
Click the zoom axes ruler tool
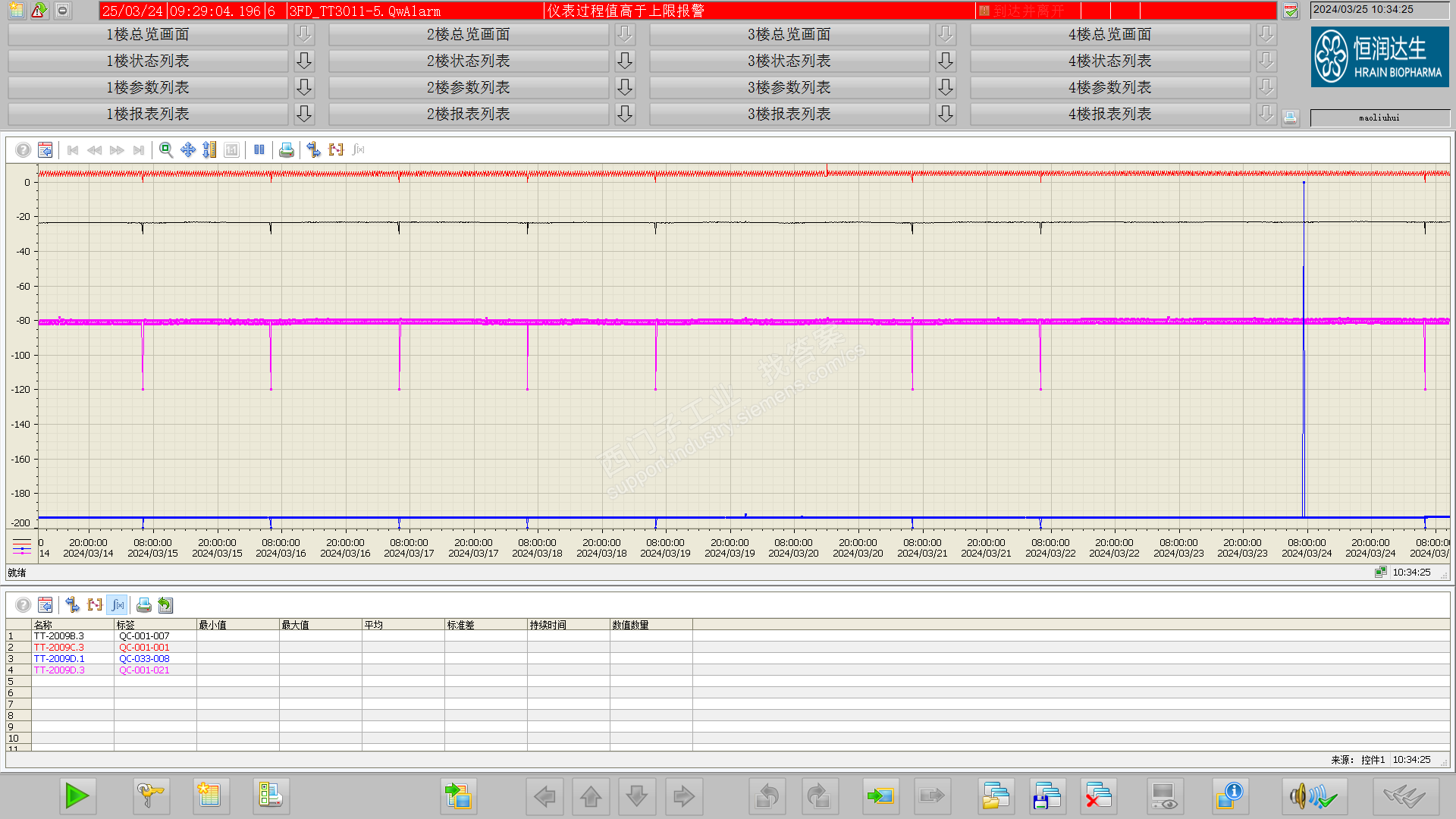tap(209, 150)
